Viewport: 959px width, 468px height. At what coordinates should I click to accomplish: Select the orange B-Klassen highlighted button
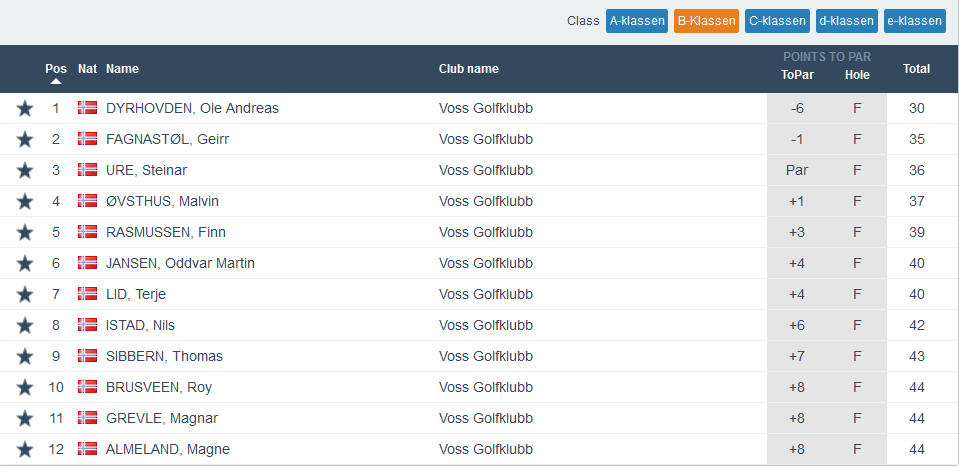(x=706, y=21)
